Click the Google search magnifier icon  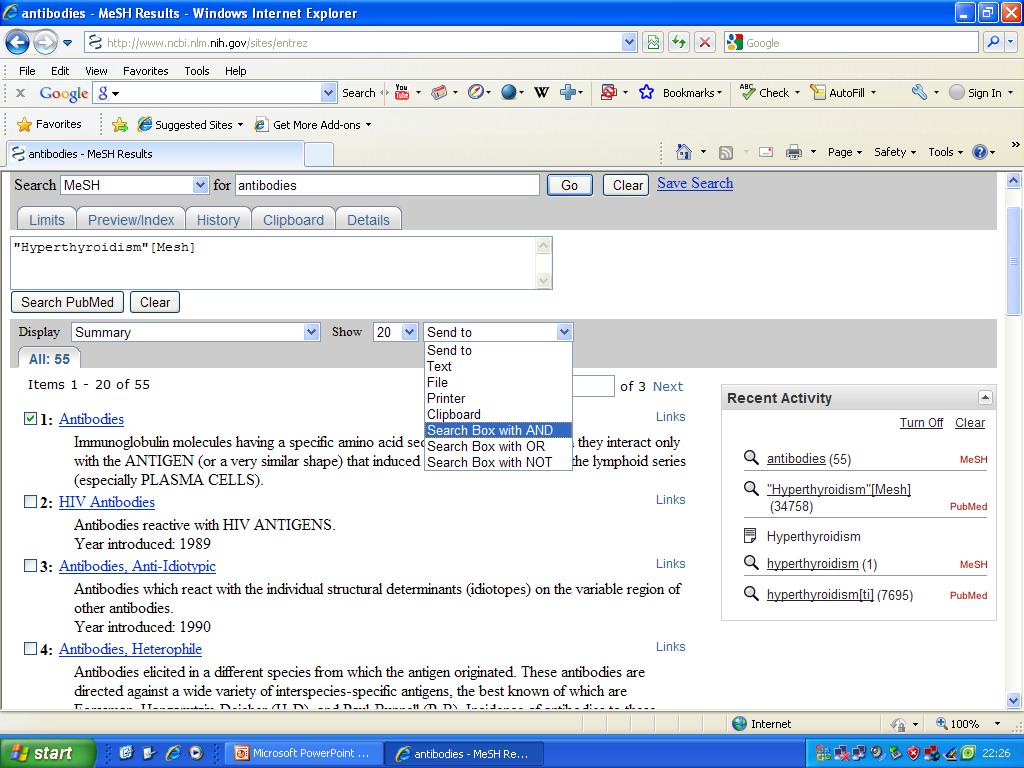coord(993,43)
